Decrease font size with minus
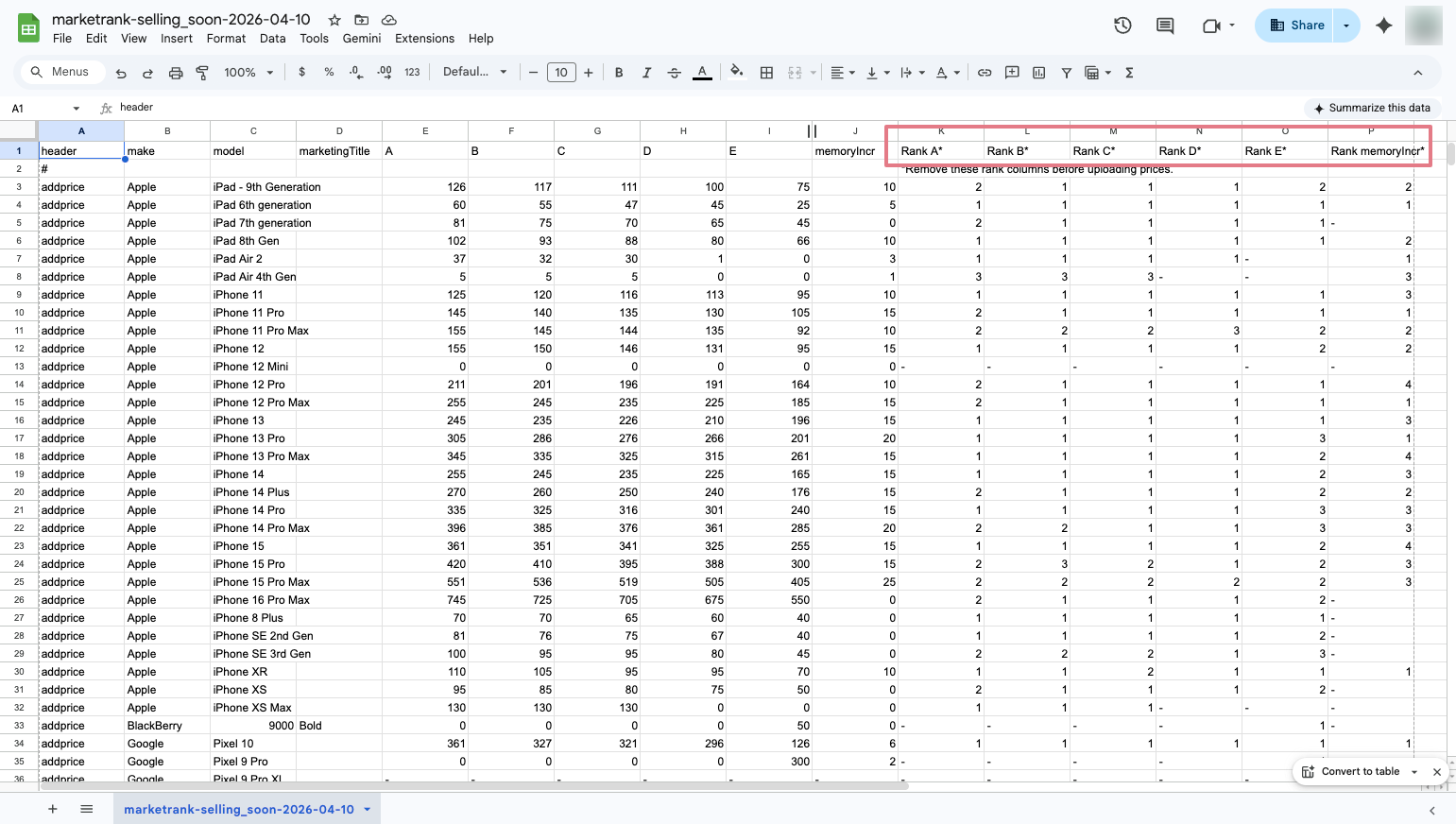 (x=534, y=73)
